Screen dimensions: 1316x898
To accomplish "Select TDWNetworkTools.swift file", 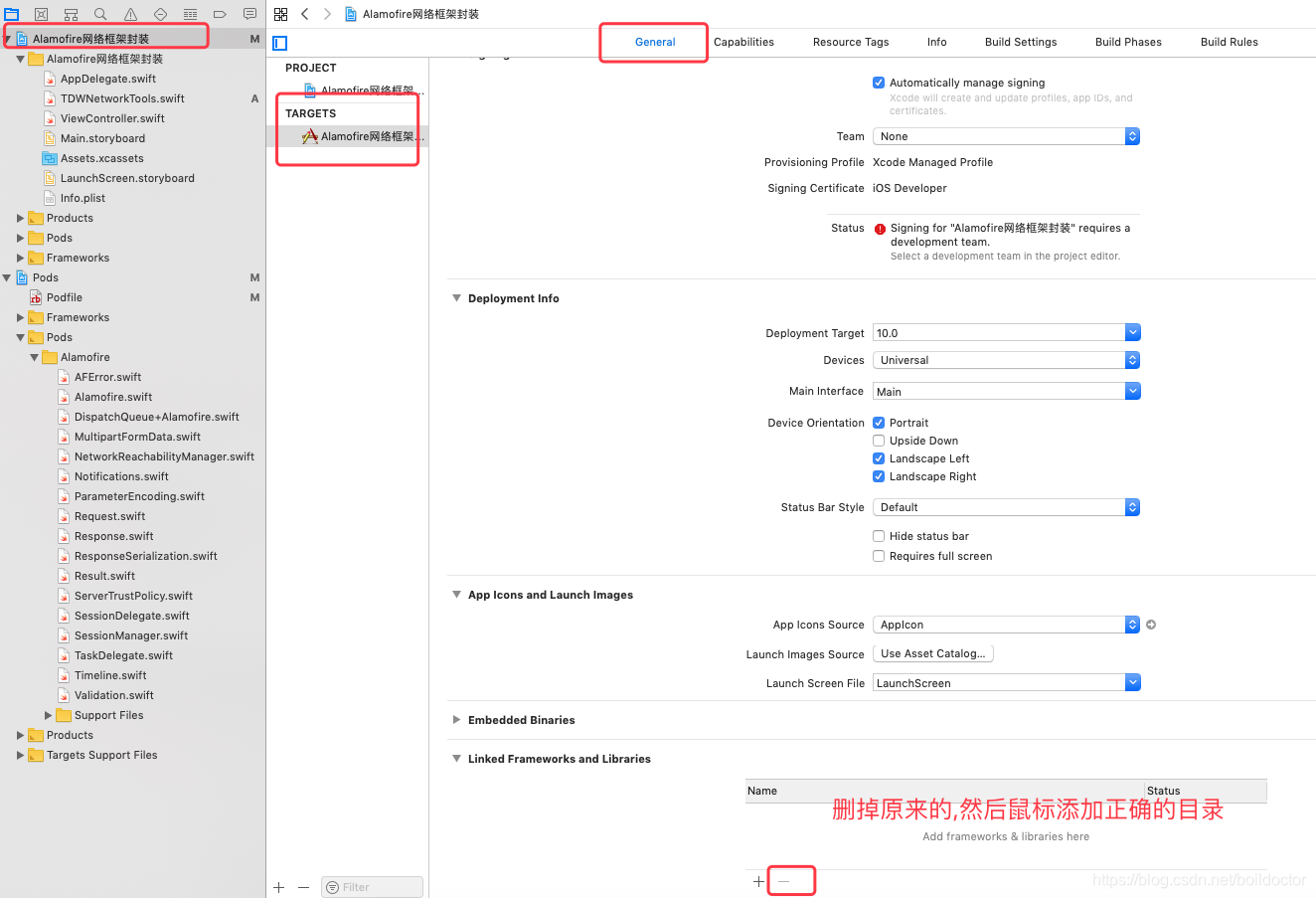I will 122,98.
